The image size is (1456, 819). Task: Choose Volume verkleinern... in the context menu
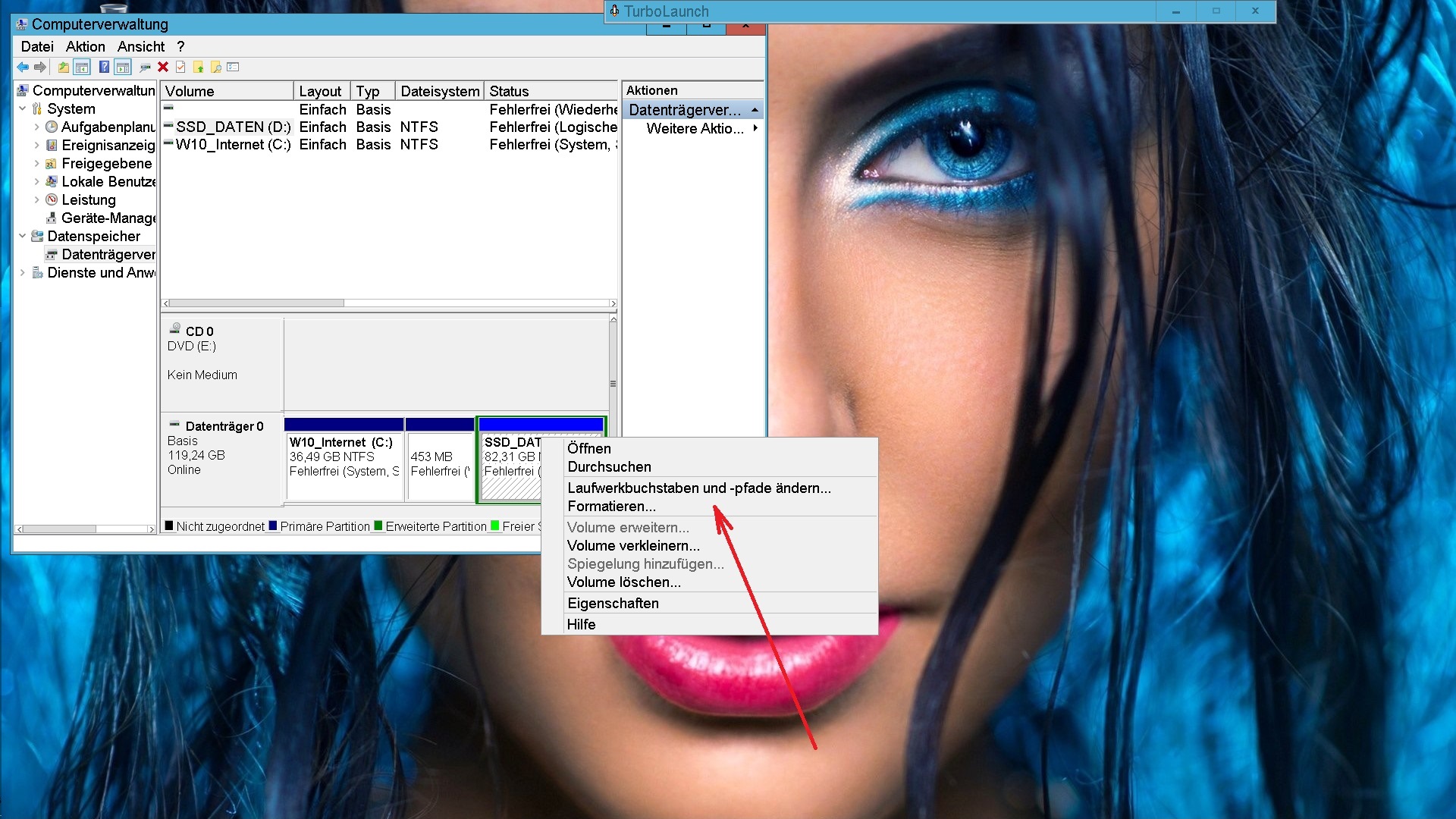710,546
